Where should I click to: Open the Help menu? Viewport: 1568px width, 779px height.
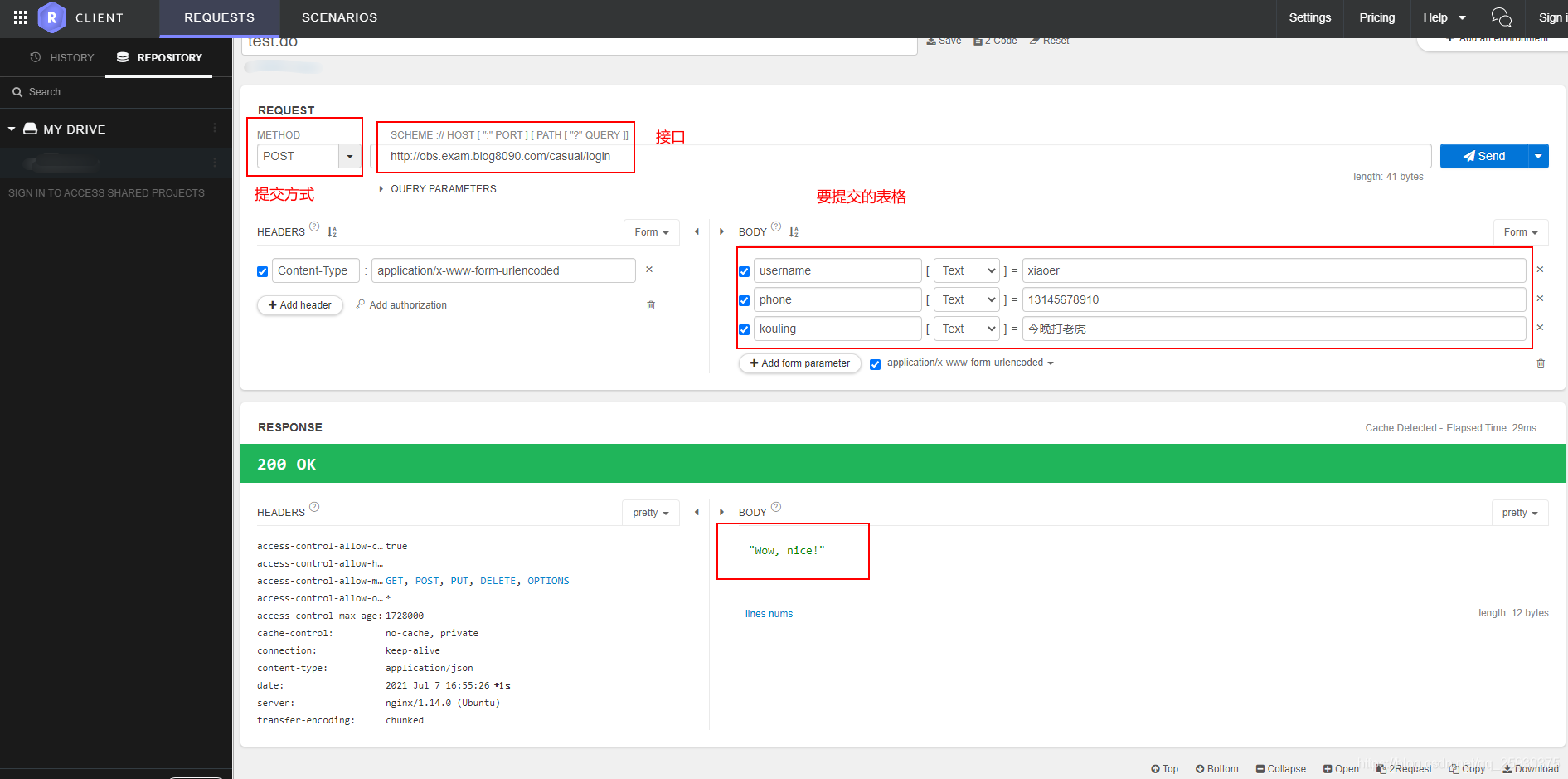(x=1444, y=17)
